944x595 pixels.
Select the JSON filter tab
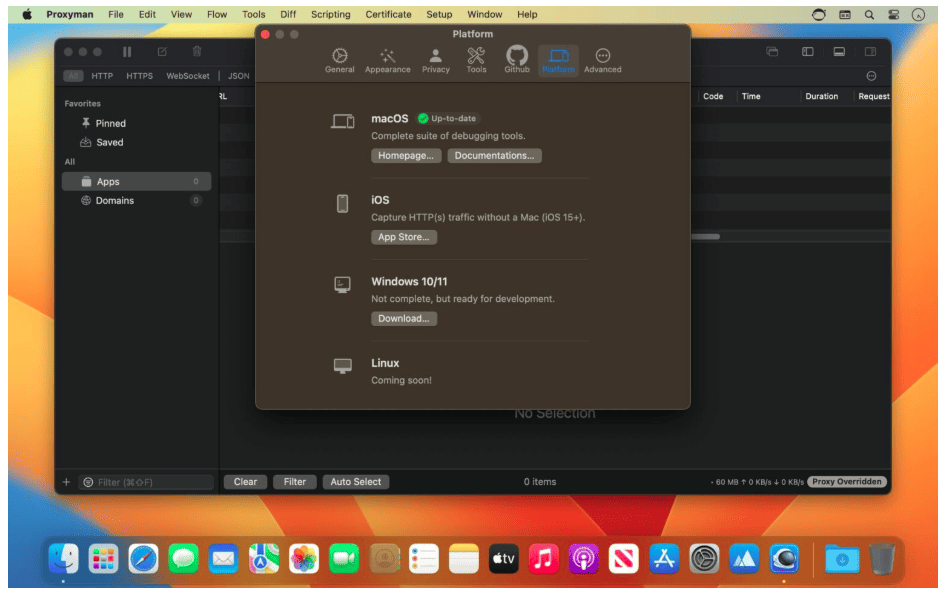click(238, 76)
